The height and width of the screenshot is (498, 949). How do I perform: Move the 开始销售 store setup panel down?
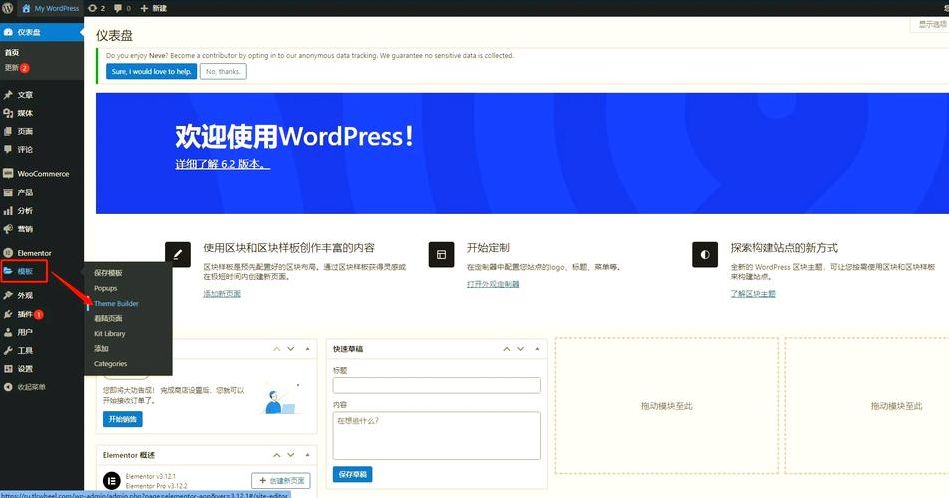(x=291, y=349)
